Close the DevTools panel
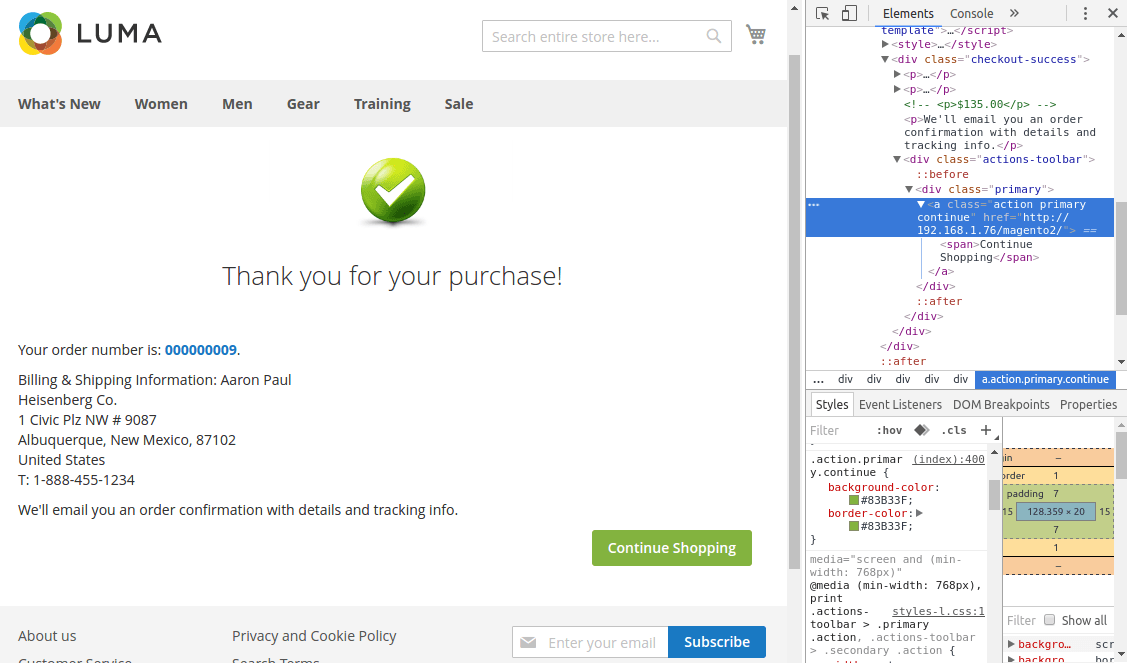Image resolution: width=1127 pixels, height=663 pixels. click(1112, 13)
